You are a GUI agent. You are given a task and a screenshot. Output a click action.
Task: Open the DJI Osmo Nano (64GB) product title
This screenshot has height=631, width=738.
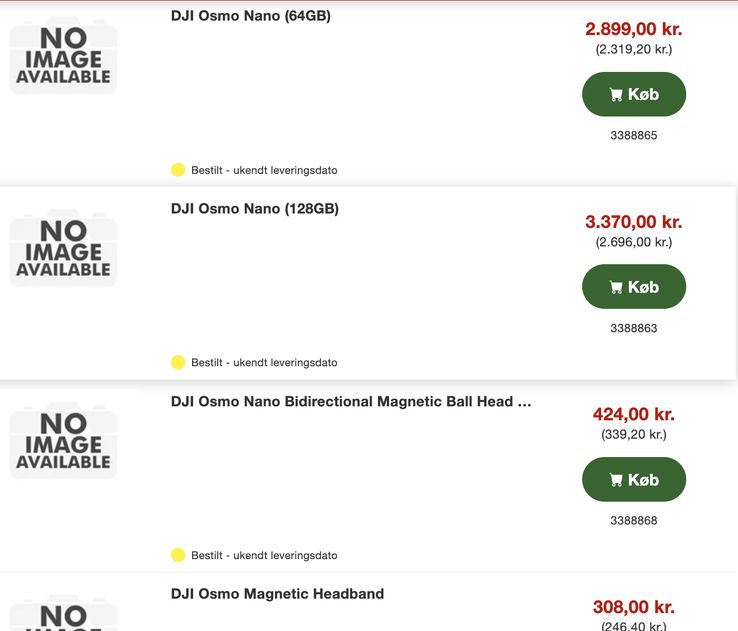click(x=251, y=16)
